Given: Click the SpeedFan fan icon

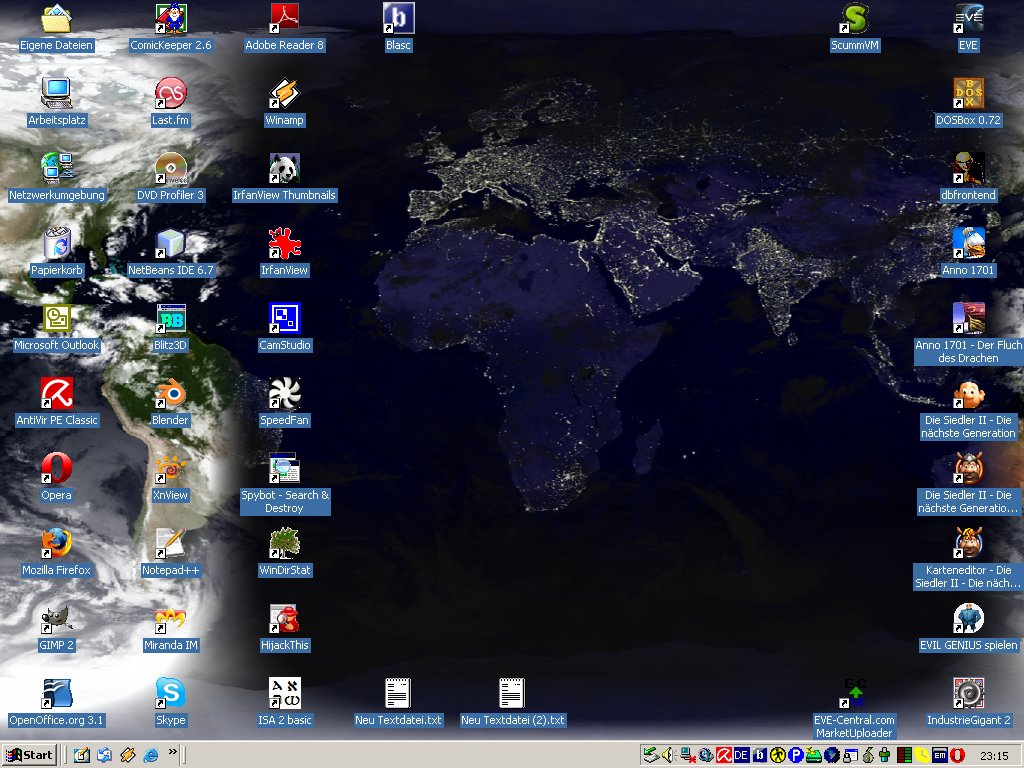Looking at the screenshot, I should [285, 394].
